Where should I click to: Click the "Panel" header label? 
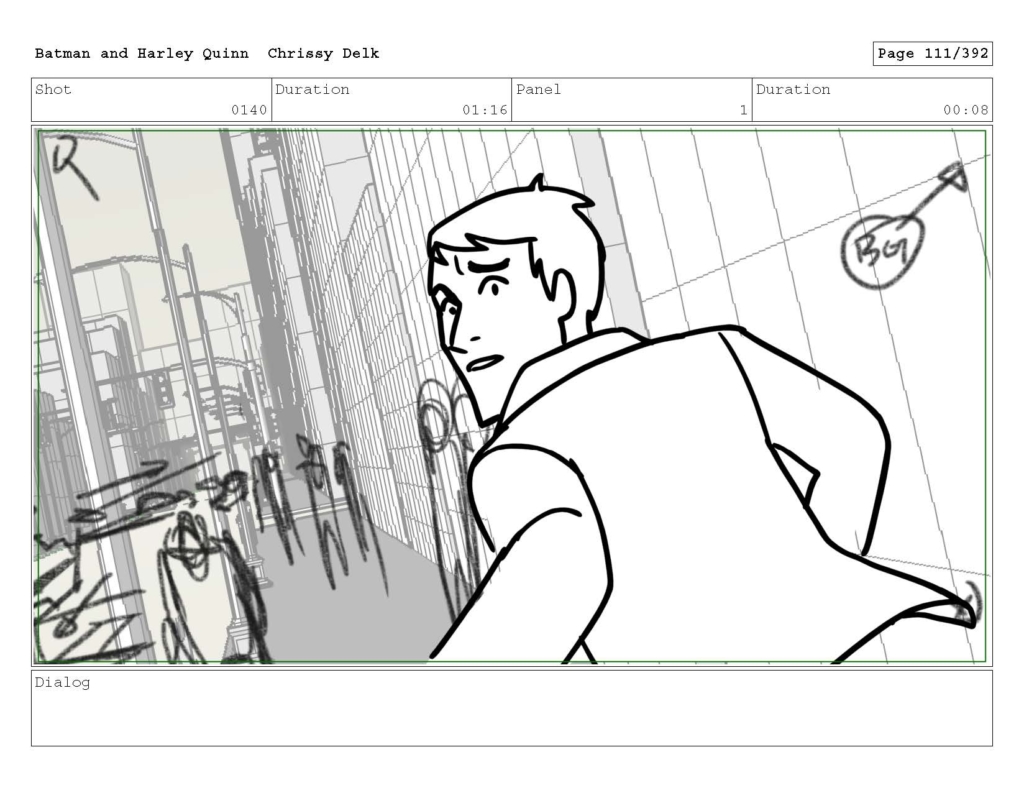click(x=538, y=89)
